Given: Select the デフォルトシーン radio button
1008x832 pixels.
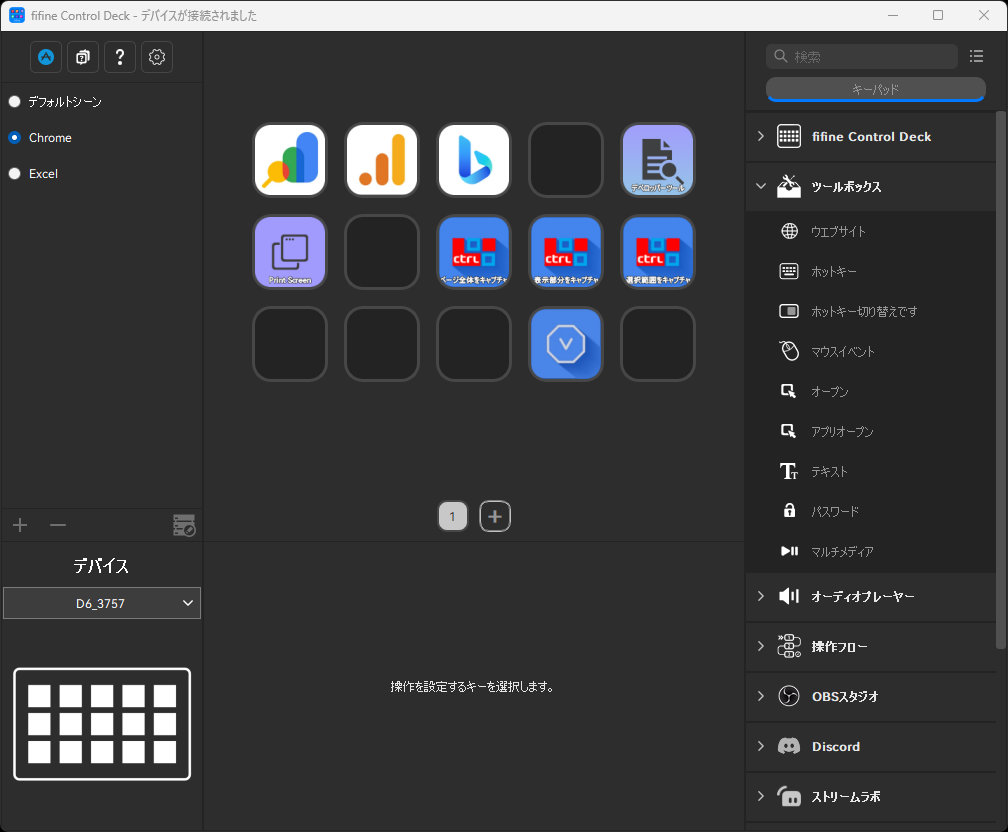Looking at the screenshot, I should tap(14, 101).
